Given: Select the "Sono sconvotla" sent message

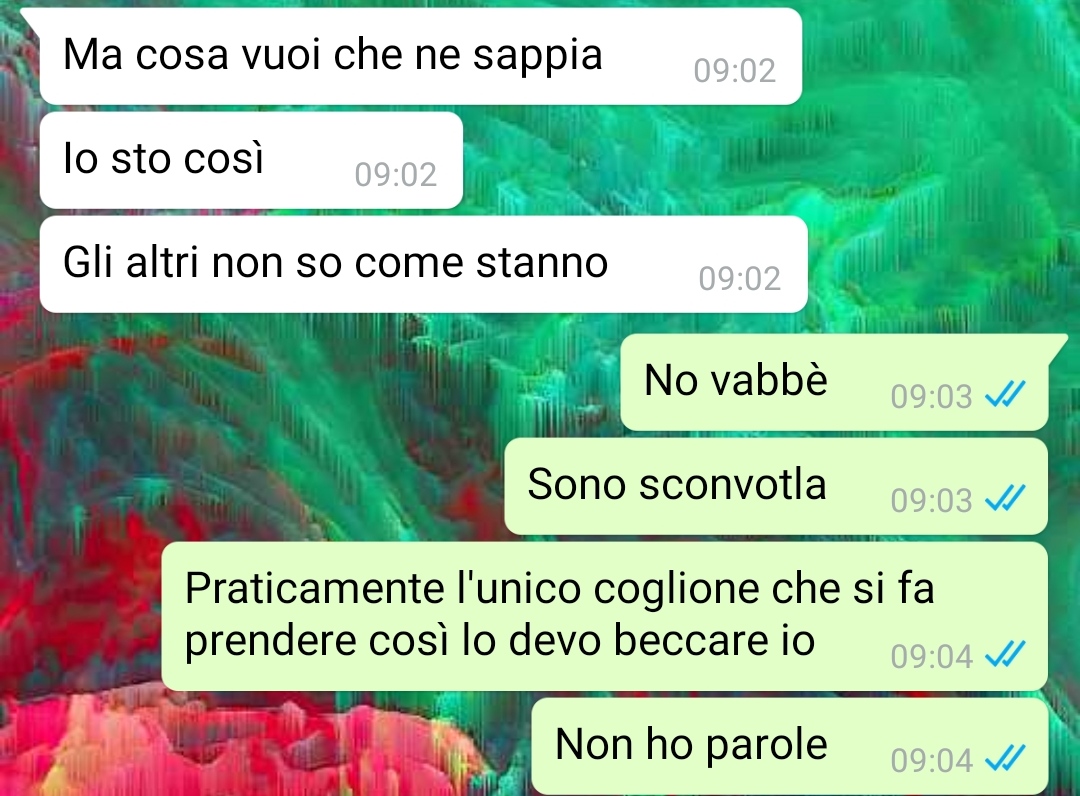Looking at the screenshot, I should coord(776,486).
